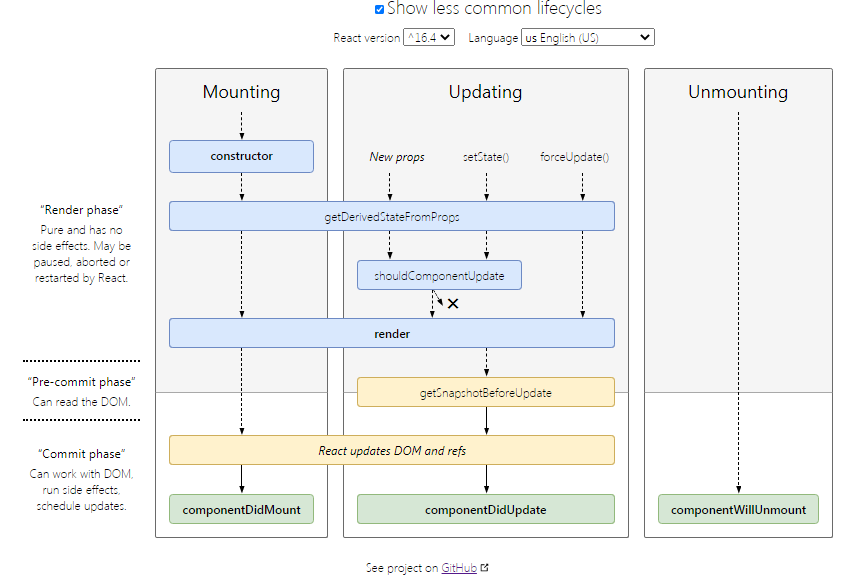846x580 pixels.
Task: Select the componentWillUnmount box
Action: pyautogui.click(x=738, y=509)
